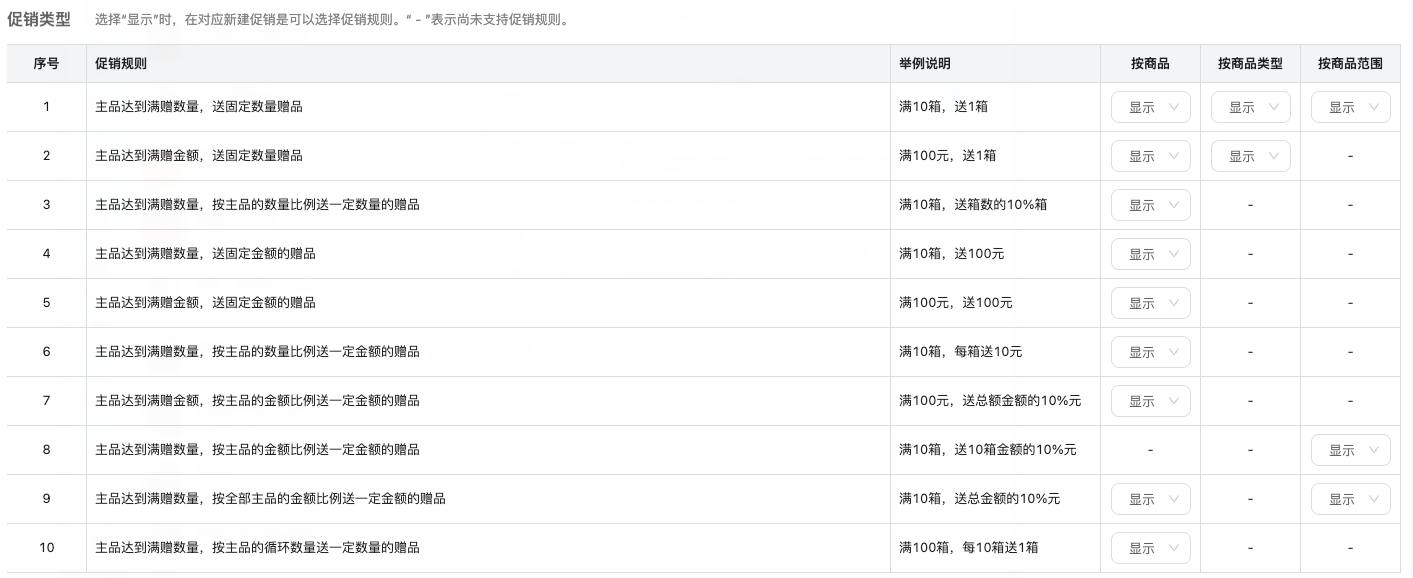Click the 按商品类型 column header
Image resolution: width=1413 pixels, height=578 pixels.
coord(1250,63)
